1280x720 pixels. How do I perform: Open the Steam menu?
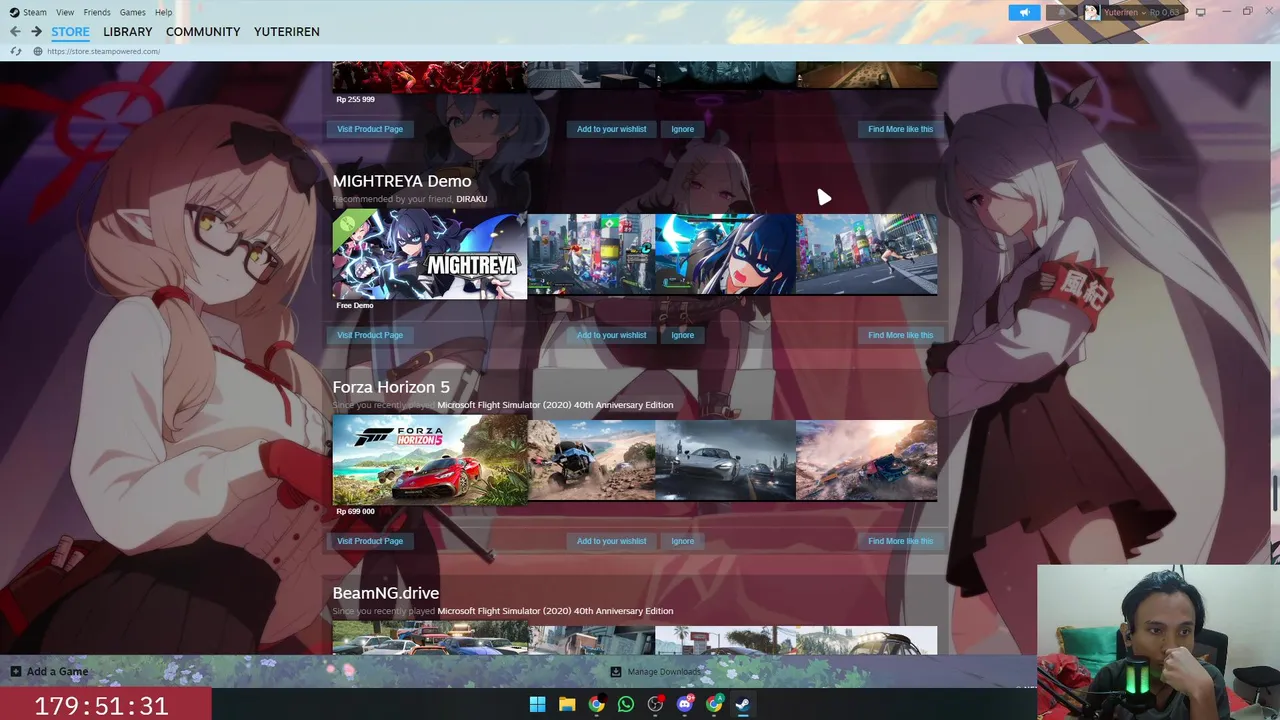[x=35, y=12]
